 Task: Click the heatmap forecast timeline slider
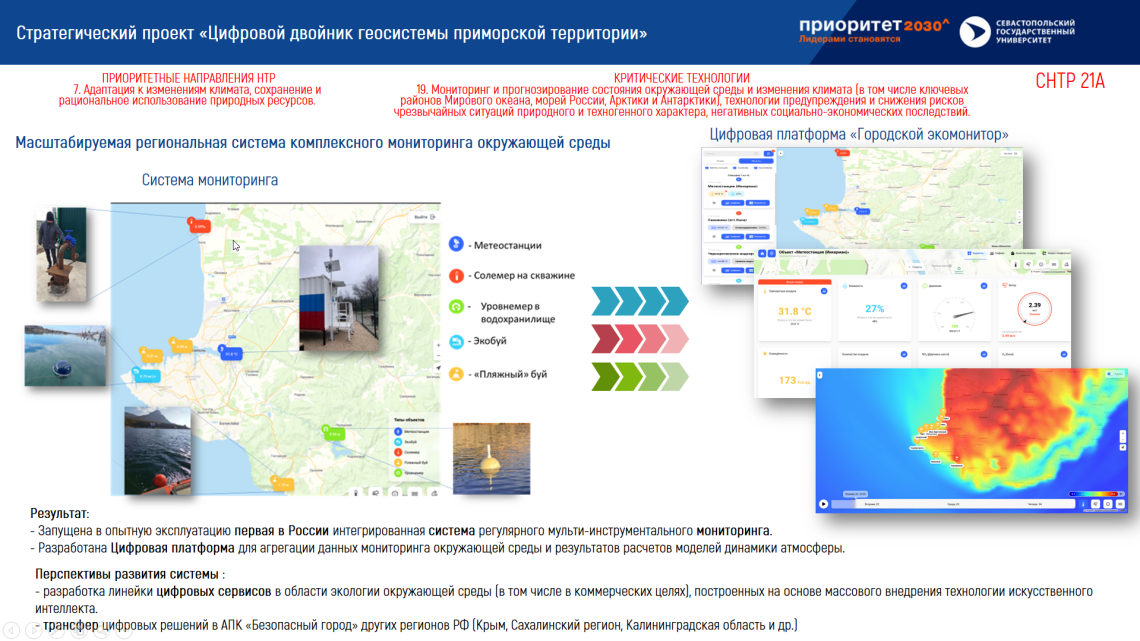tap(953, 504)
